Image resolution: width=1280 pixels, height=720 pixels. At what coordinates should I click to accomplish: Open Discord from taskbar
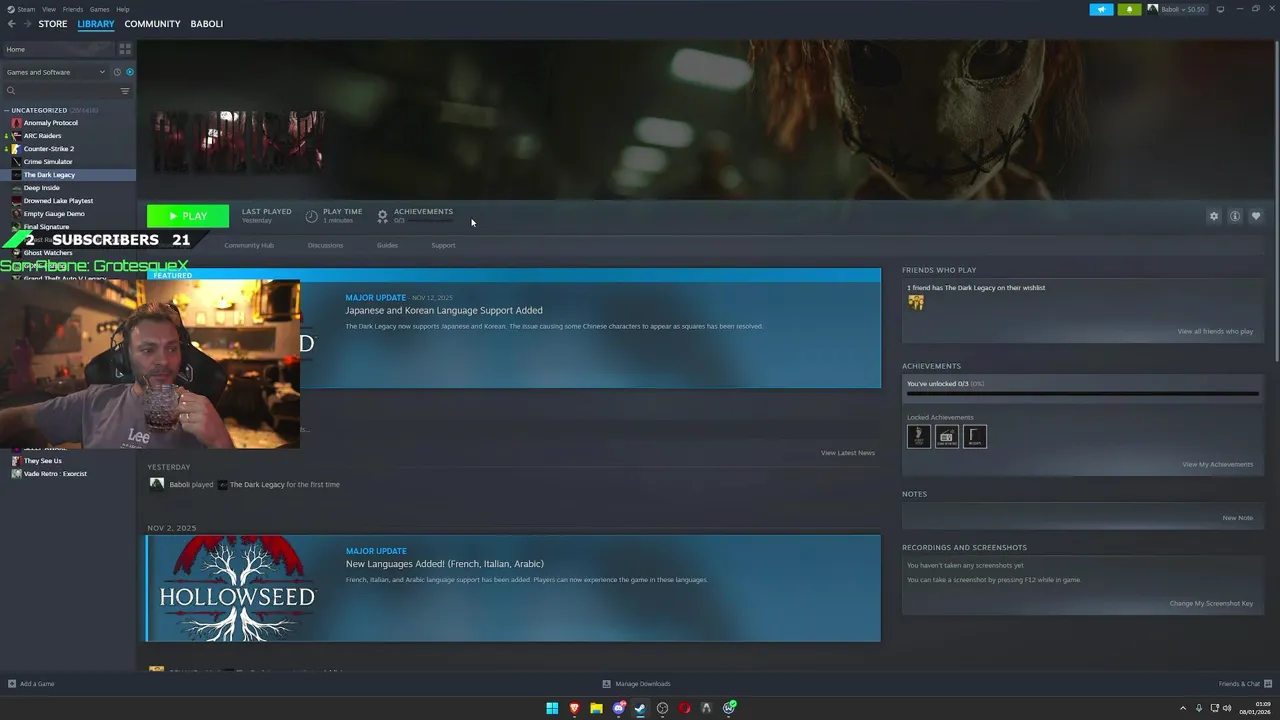[x=618, y=708]
